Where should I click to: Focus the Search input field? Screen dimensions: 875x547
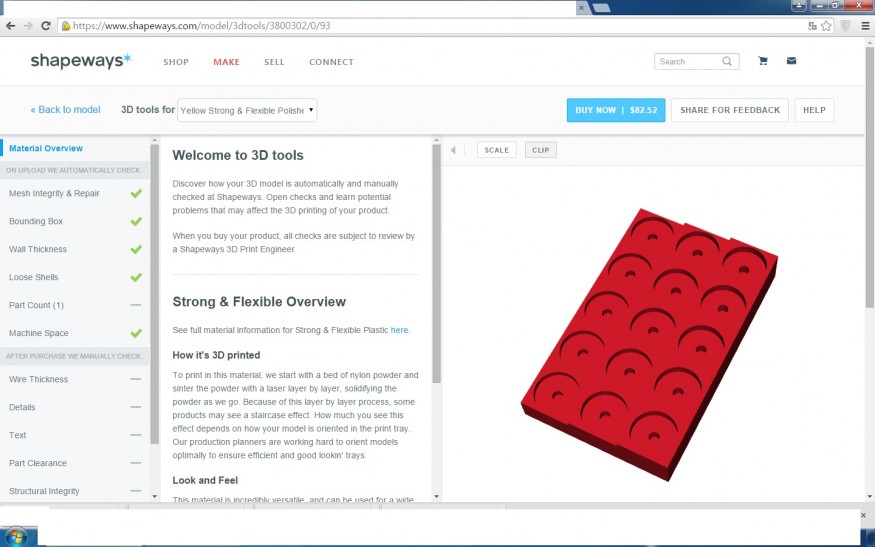coord(690,61)
